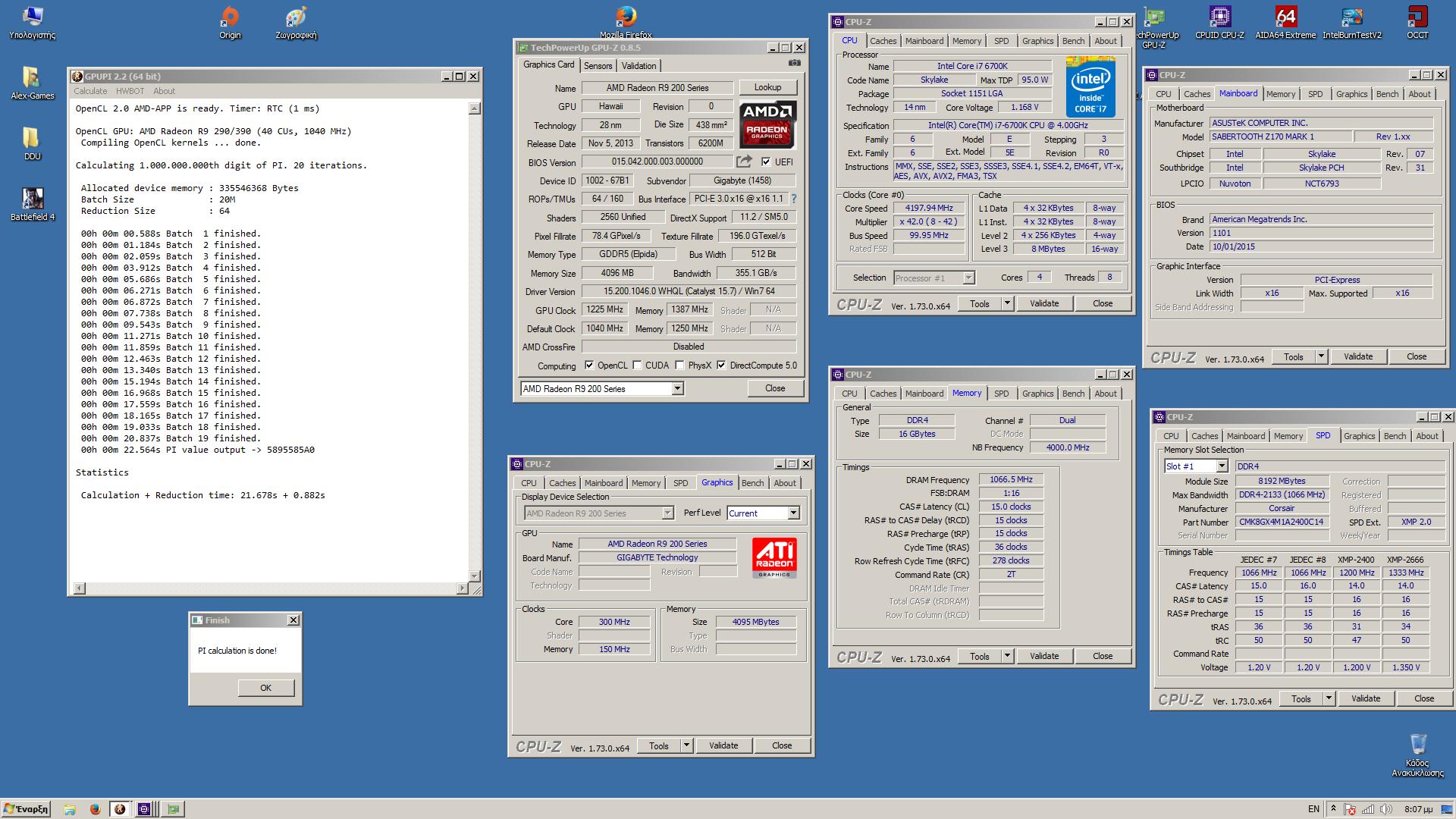
Task: Click Close in the CPU-Z SPD window
Action: [1424, 698]
